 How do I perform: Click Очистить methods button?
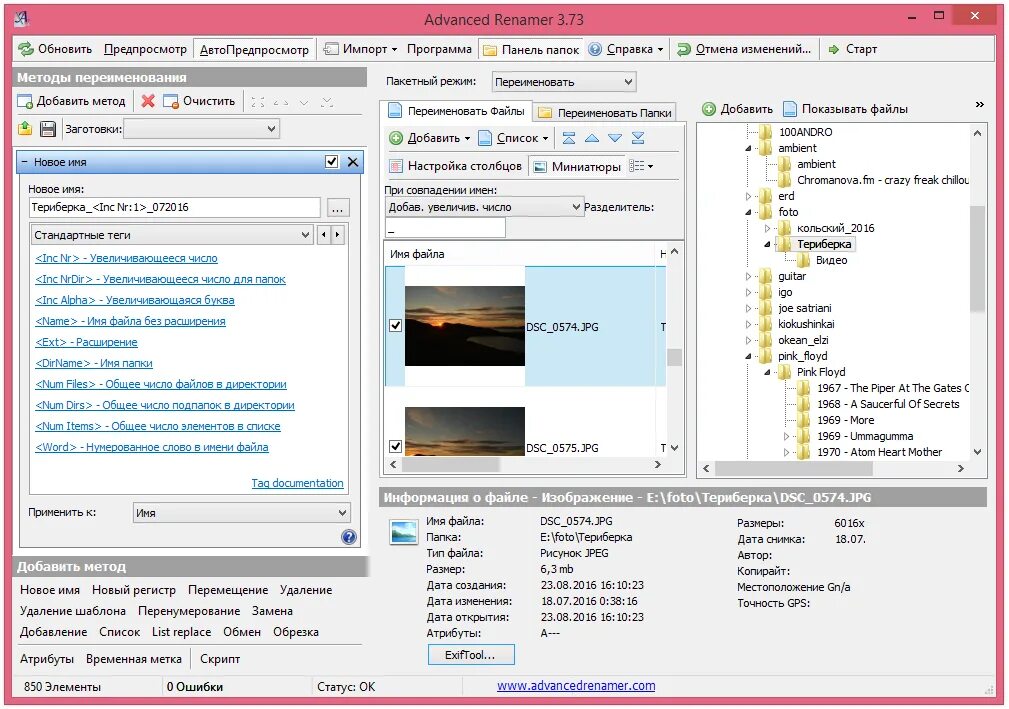[x=199, y=101]
